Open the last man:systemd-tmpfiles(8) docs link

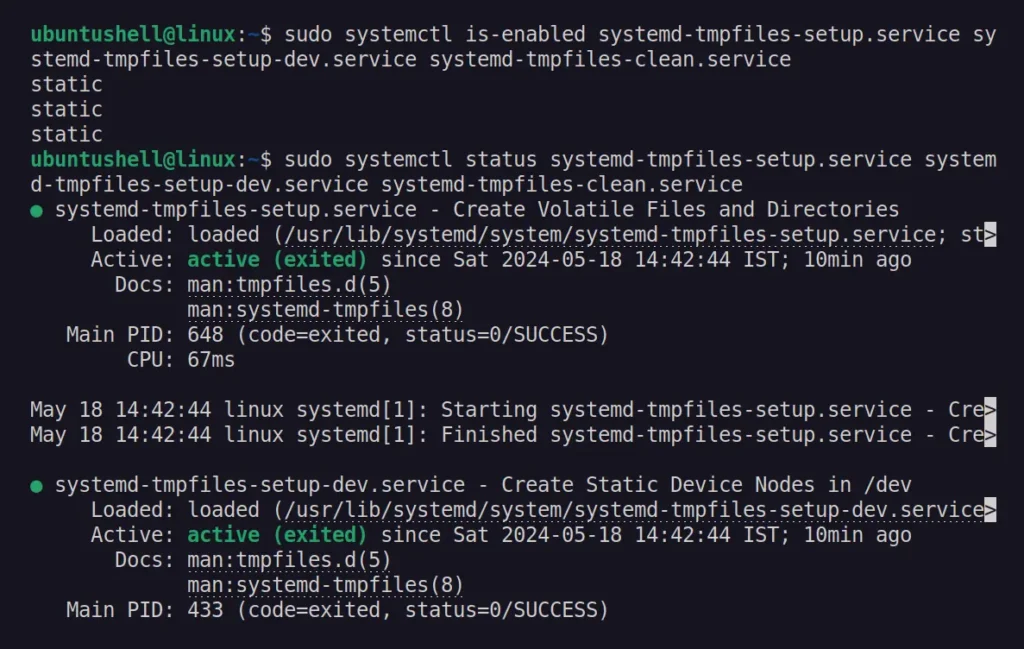coord(325,585)
